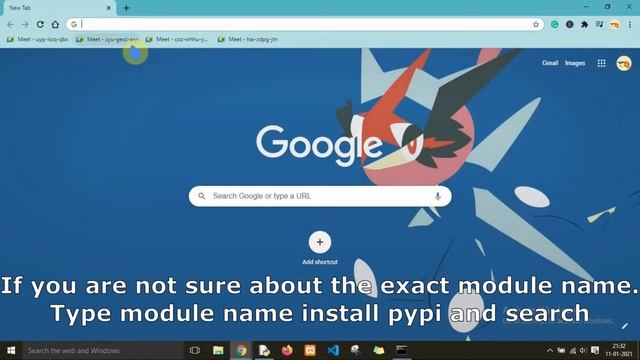The image size is (640, 360).
Task: Open the Grammarly extension icon
Action: pyautogui.click(x=554, y=24)
